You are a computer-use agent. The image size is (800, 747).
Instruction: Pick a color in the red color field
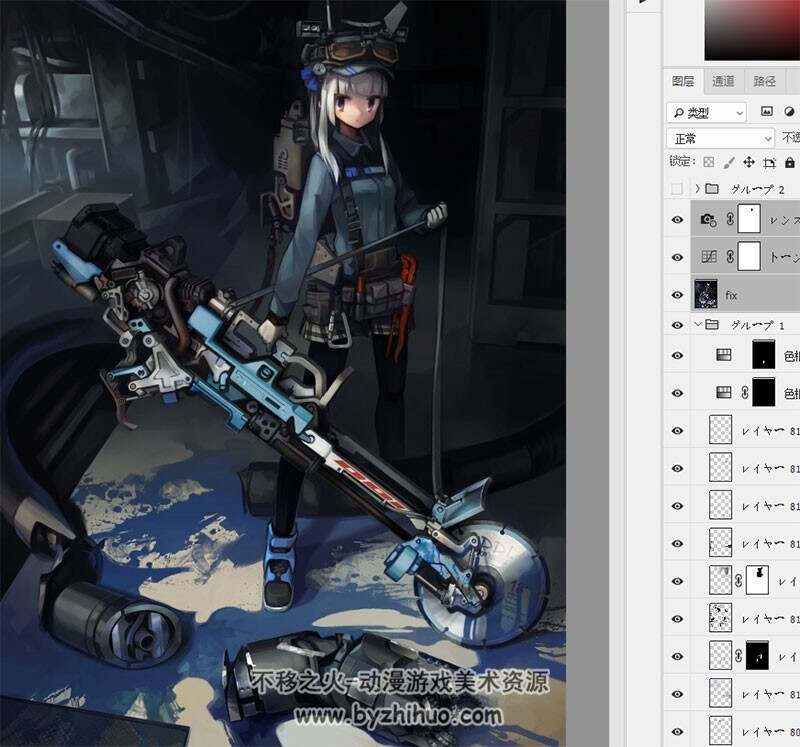pyautogui.click(x=752, y=30)
